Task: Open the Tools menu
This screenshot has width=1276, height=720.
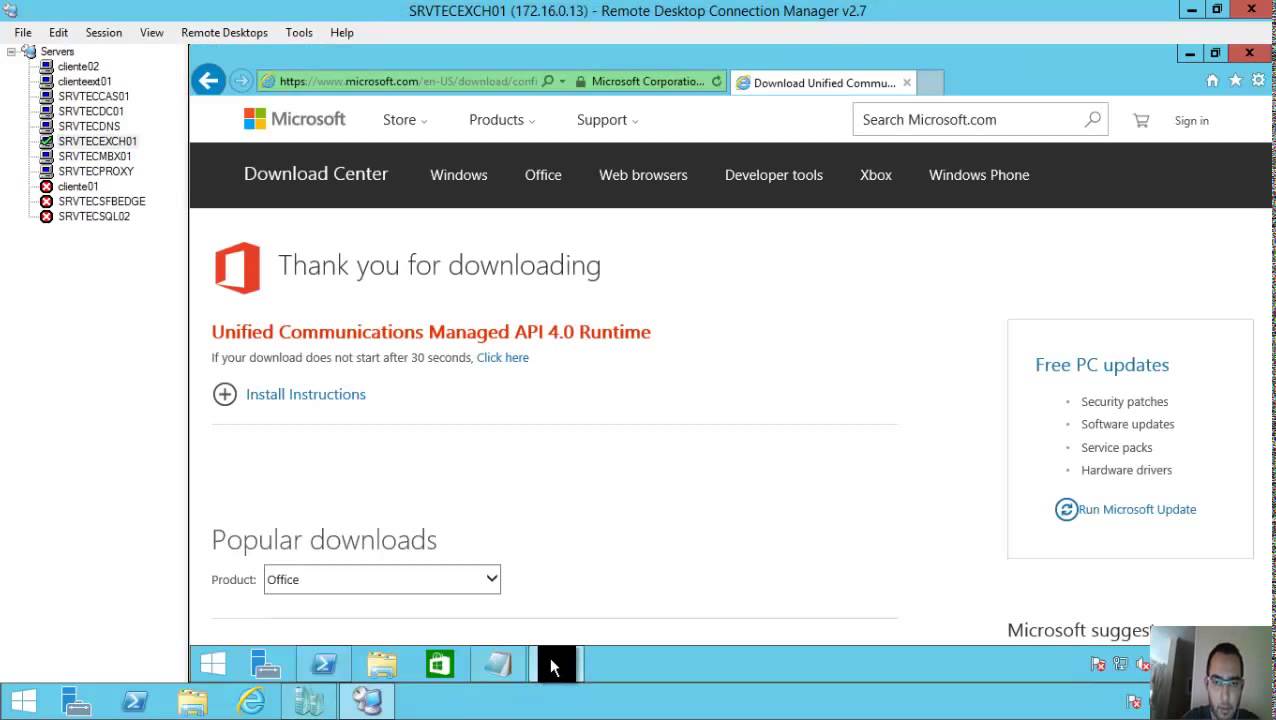Action: click(299, 32)
